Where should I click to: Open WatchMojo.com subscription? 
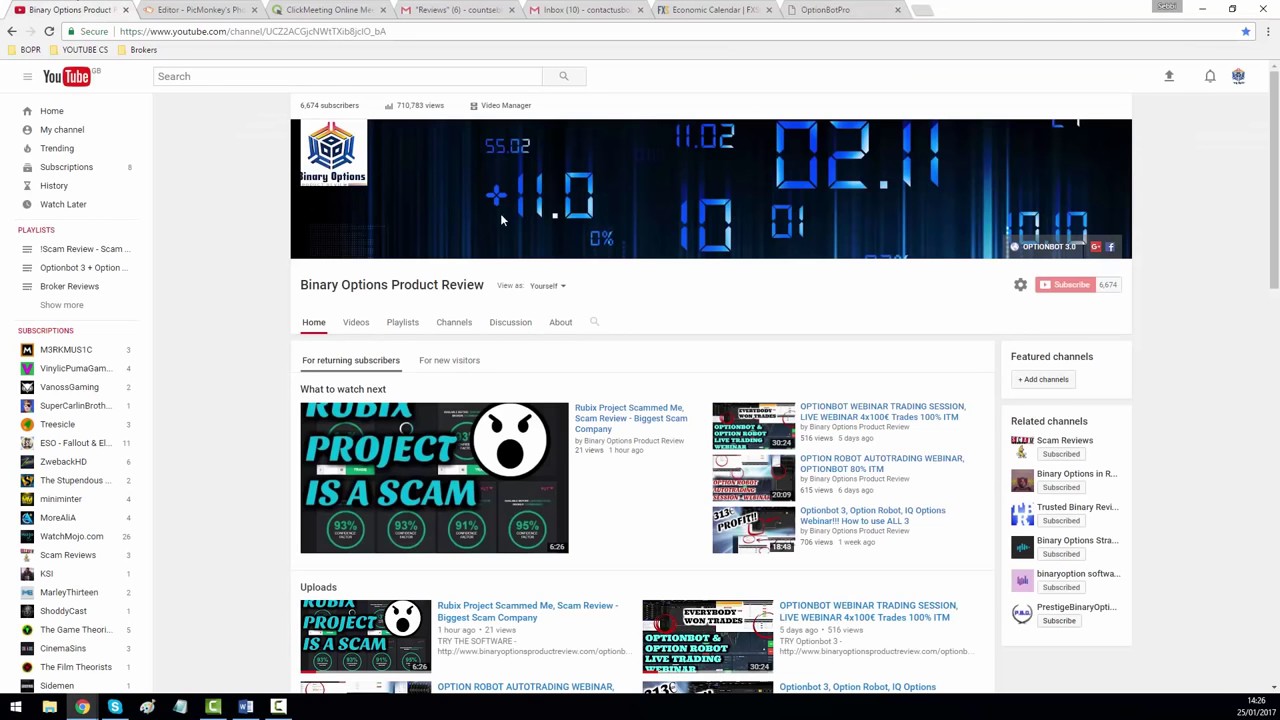click(71, 536)
